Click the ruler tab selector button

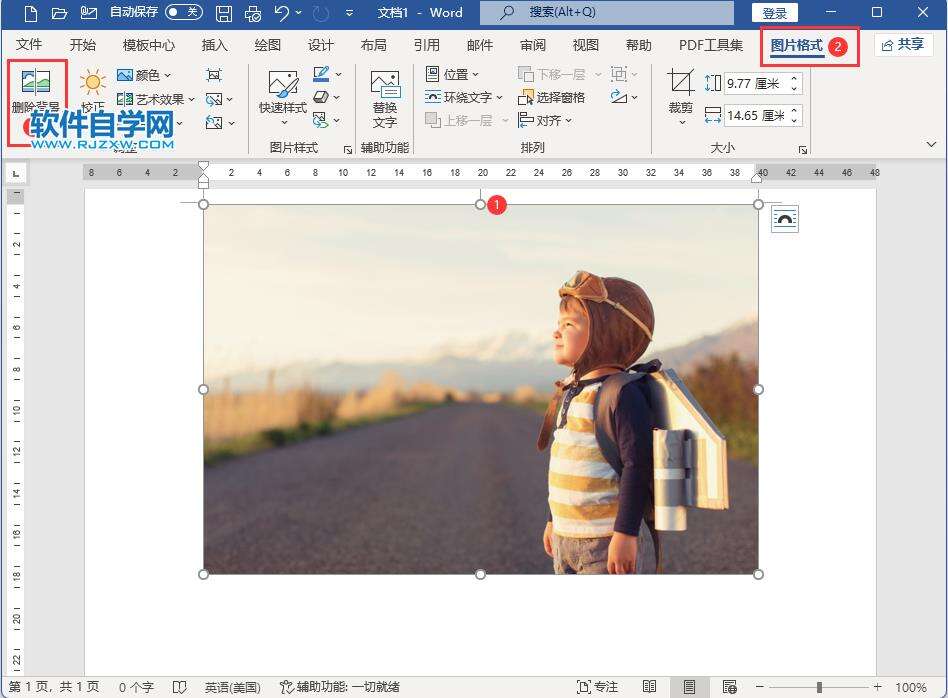coord(16,174)
